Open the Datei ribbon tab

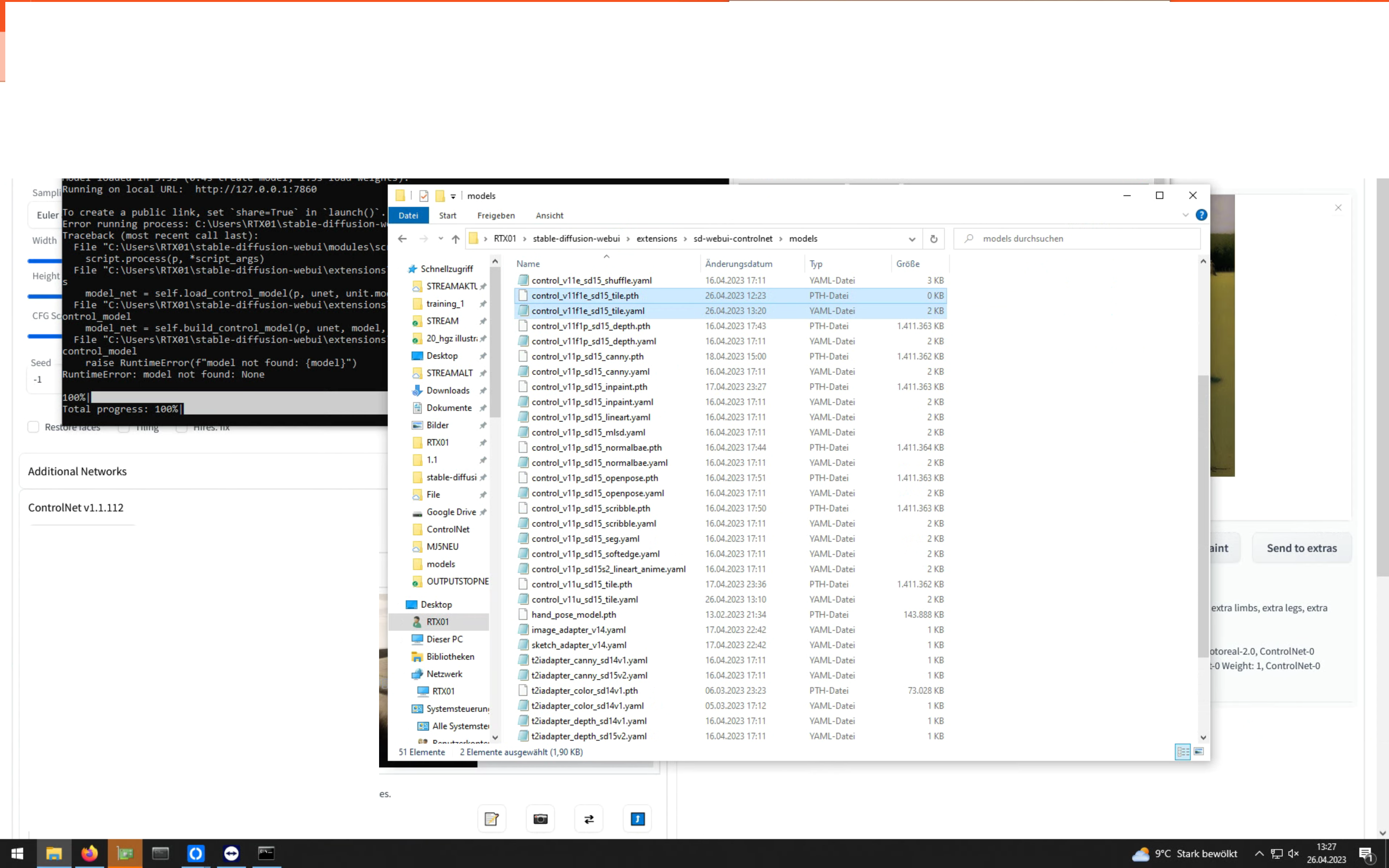[408, 215]
